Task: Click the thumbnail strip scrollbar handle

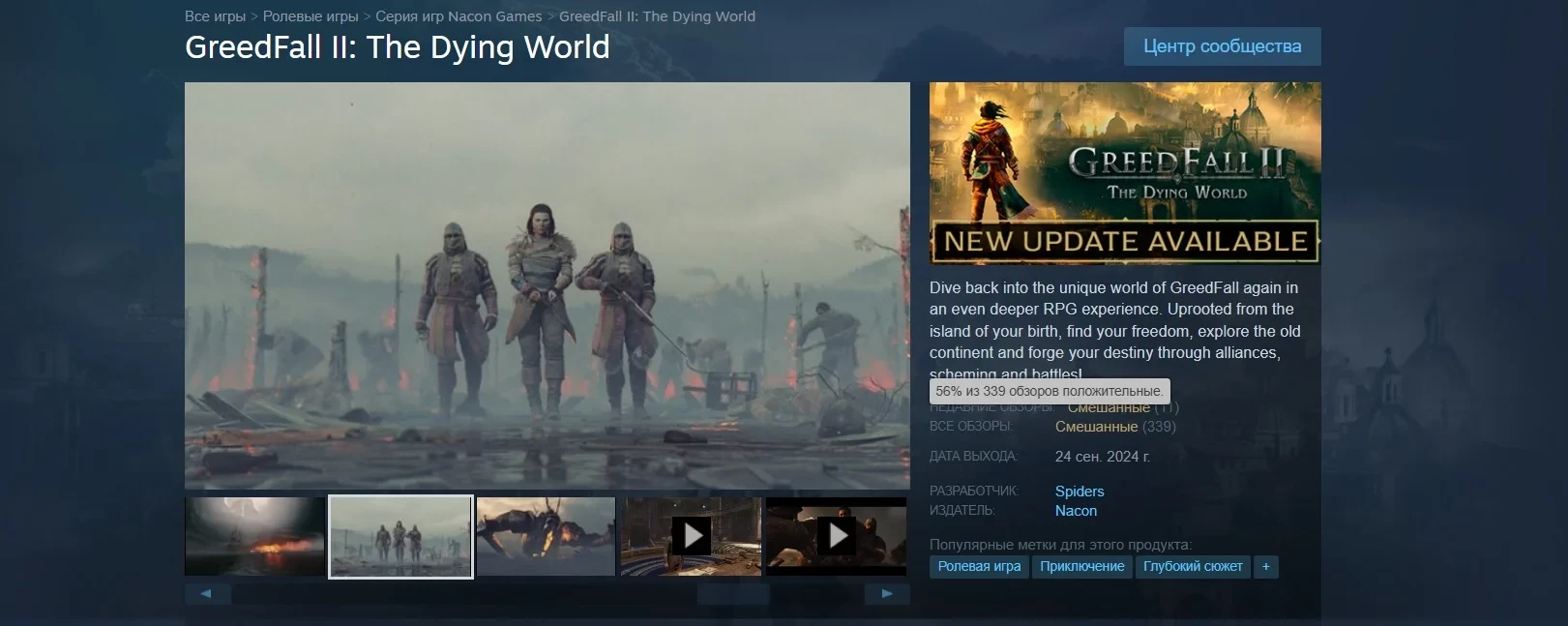Action: pos(733,594)
